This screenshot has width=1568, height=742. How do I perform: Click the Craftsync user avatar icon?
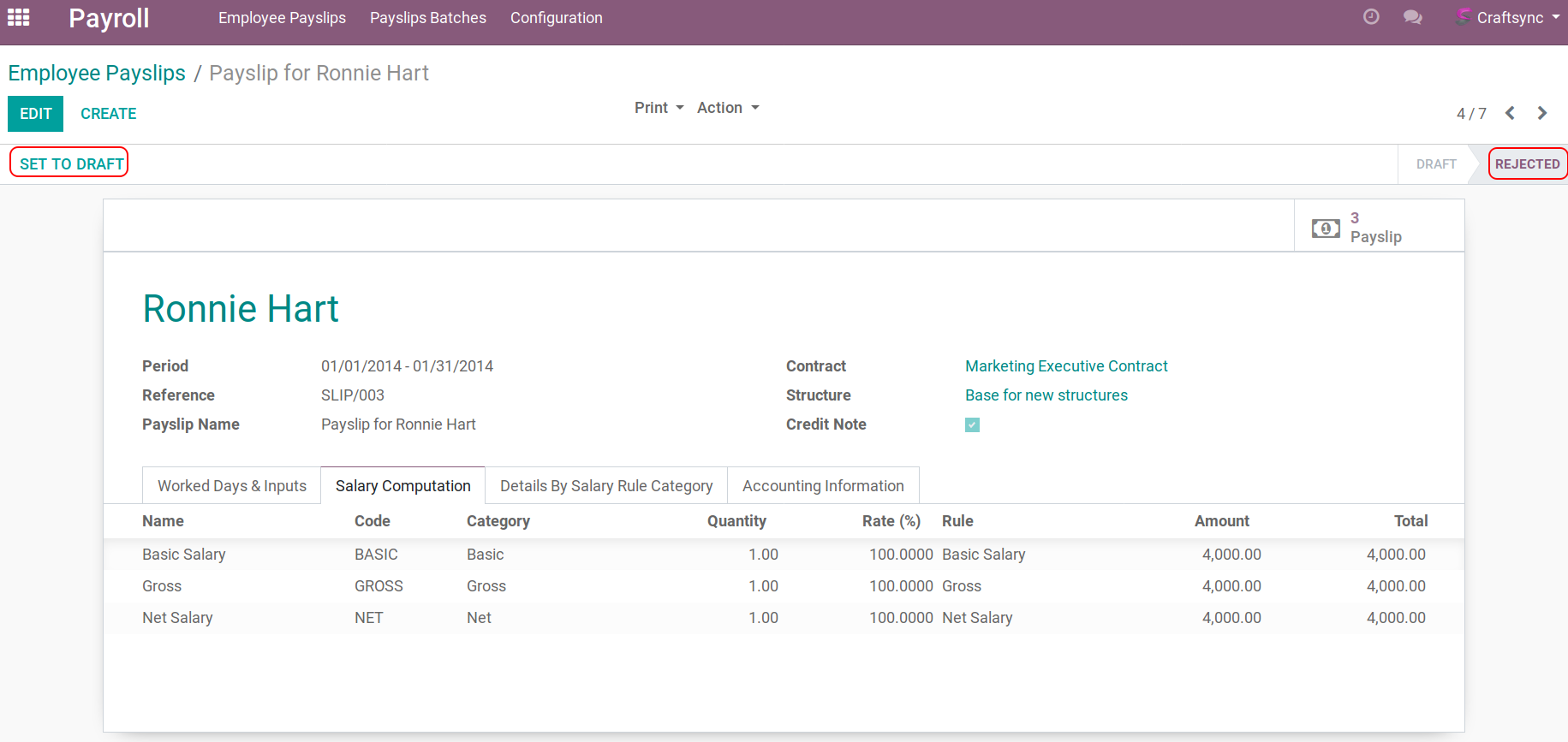(1464, 16)
